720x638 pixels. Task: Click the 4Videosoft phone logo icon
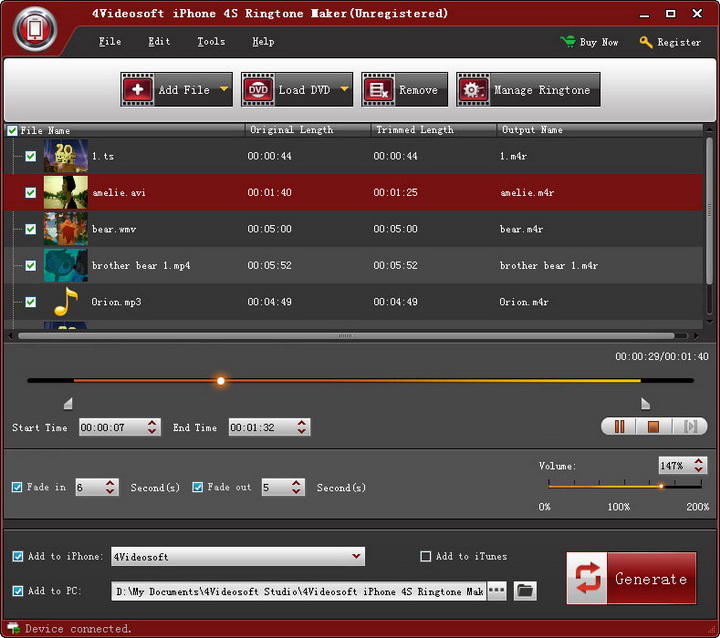[x=35, y=29]
